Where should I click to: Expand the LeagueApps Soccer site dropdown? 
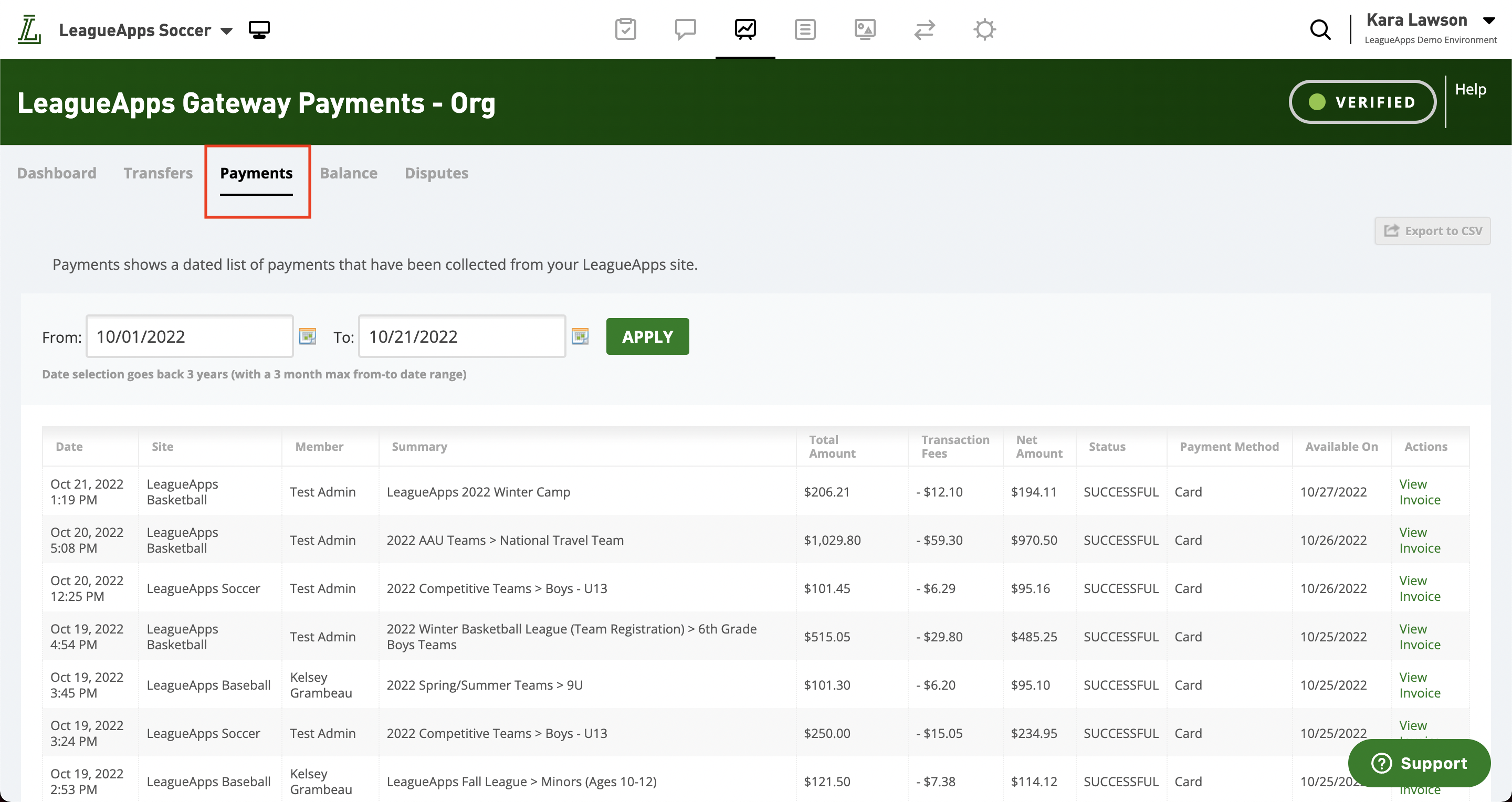coord(227,30)
